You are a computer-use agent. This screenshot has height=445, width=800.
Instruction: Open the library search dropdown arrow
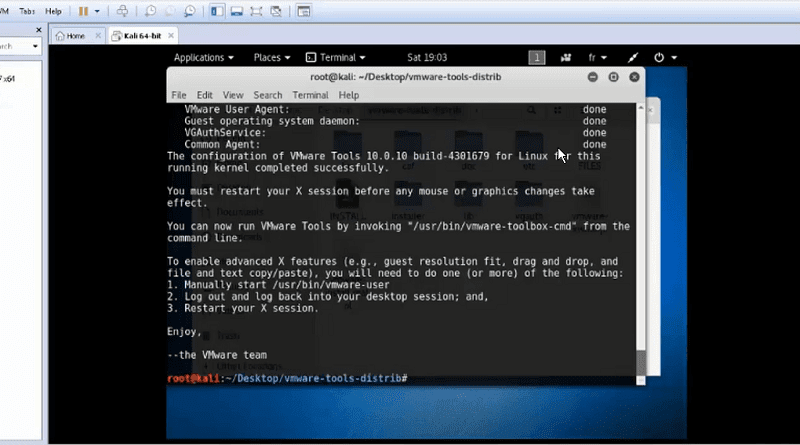pos(35,46)
